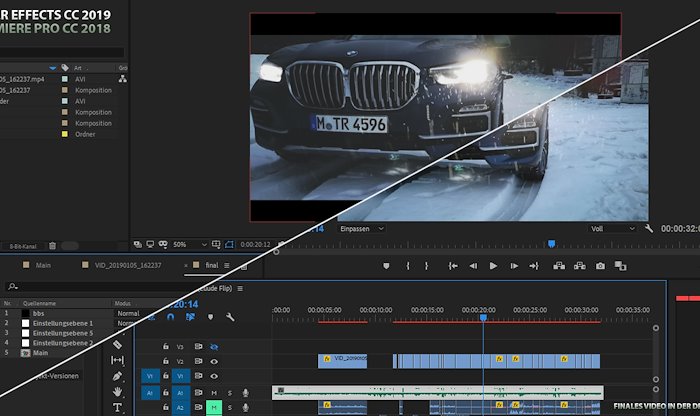
Task: Open the Voll playback resolution dropdown
Action: [612, 229]
